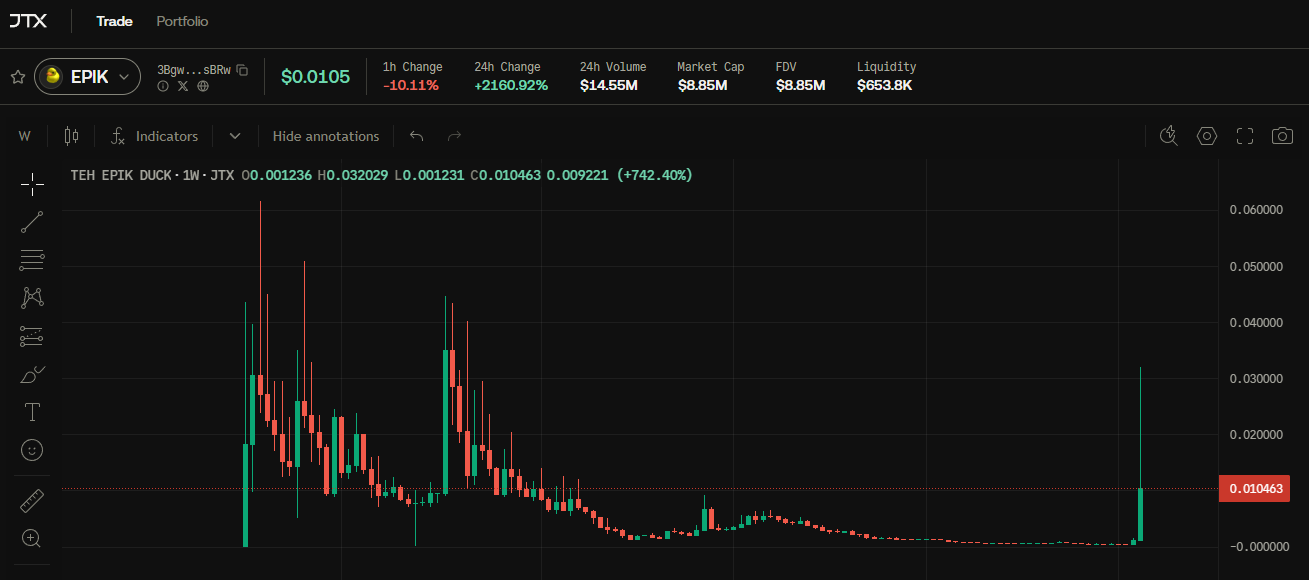Click the Liquidity $653.8K stat

(x=886, y=76)
